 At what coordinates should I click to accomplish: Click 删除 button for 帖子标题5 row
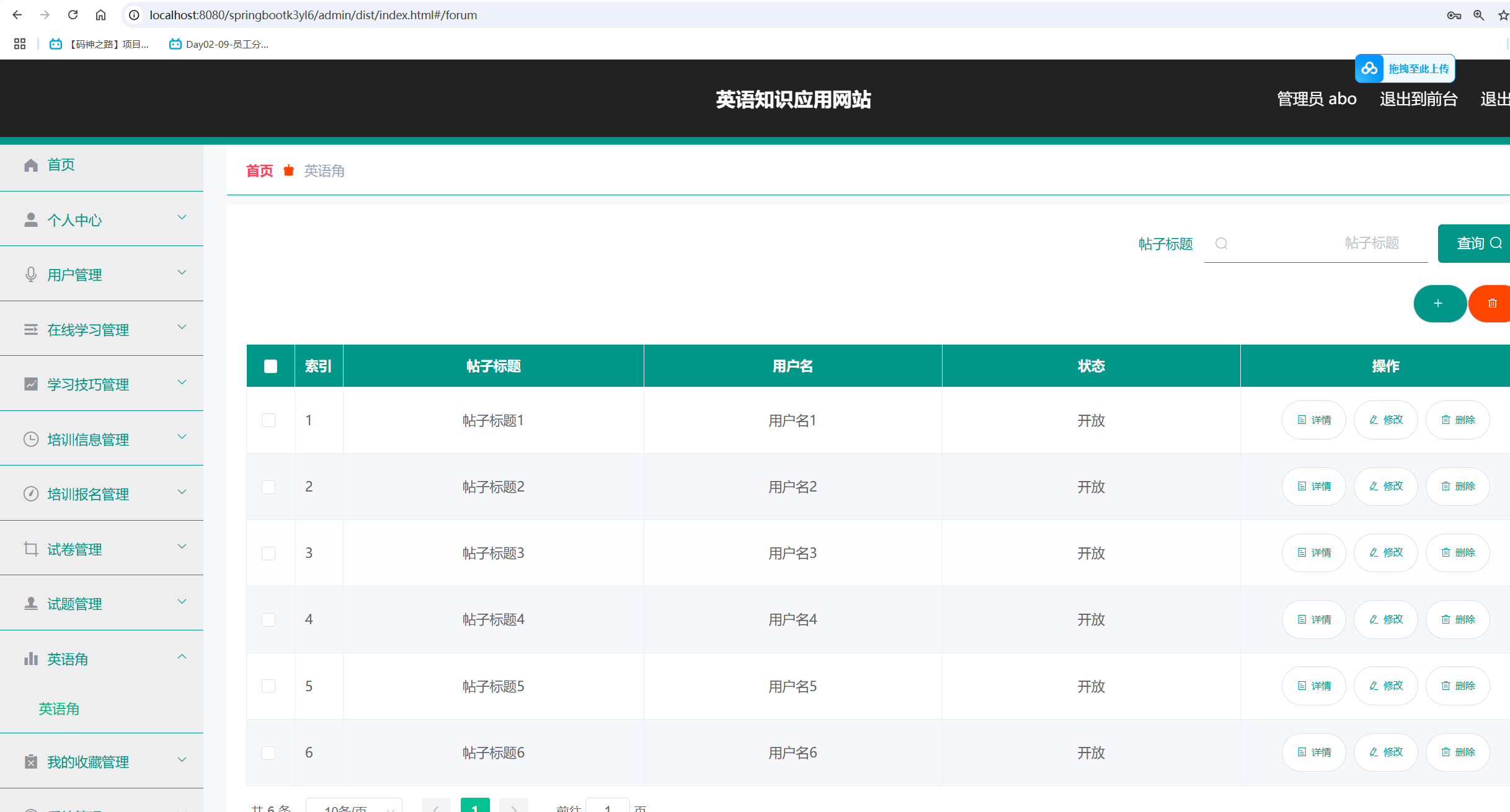pos(1457,686)
